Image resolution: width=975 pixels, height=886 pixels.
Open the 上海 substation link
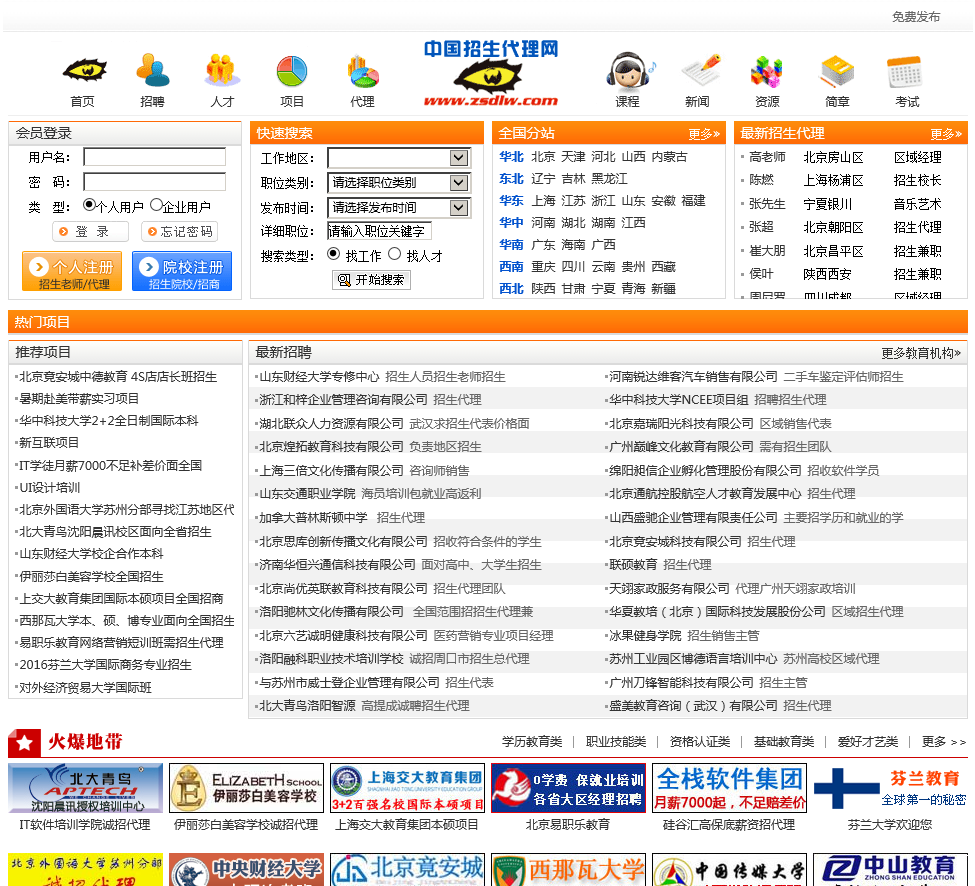[543, 201]
